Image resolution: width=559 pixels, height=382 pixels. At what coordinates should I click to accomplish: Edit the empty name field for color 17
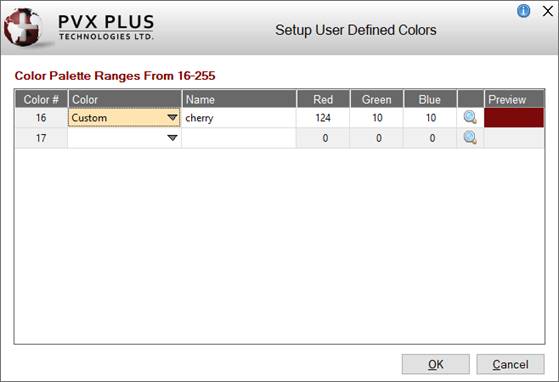coord(239,138)
